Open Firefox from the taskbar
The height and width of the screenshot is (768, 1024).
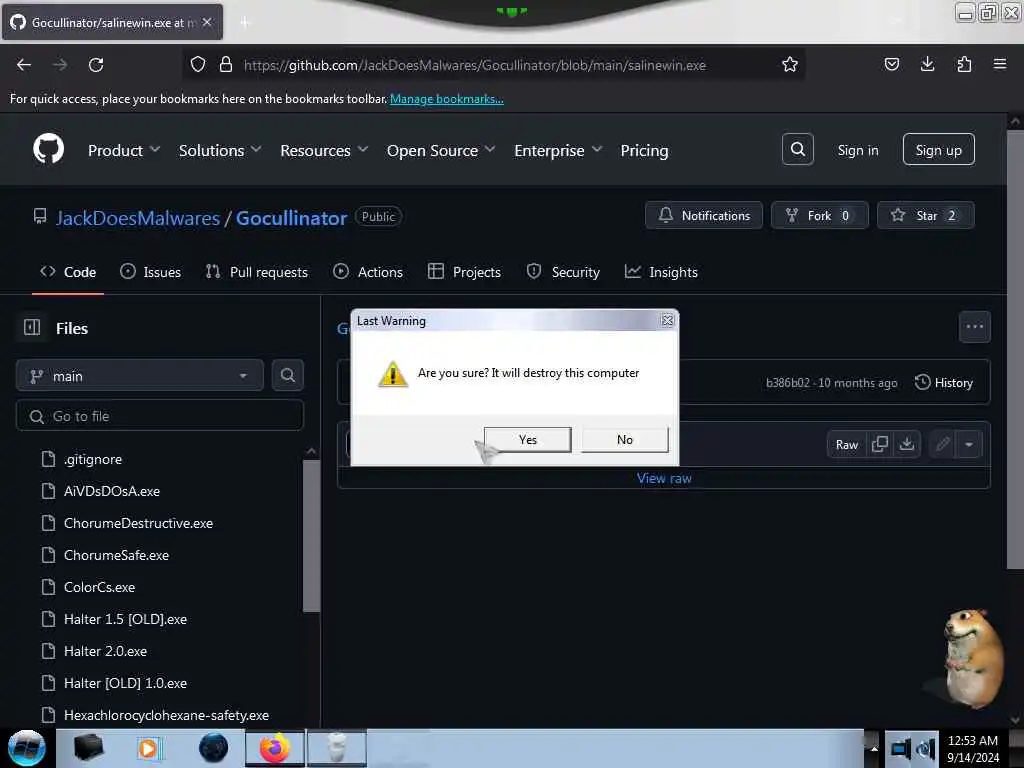click(x=274, y=748)
